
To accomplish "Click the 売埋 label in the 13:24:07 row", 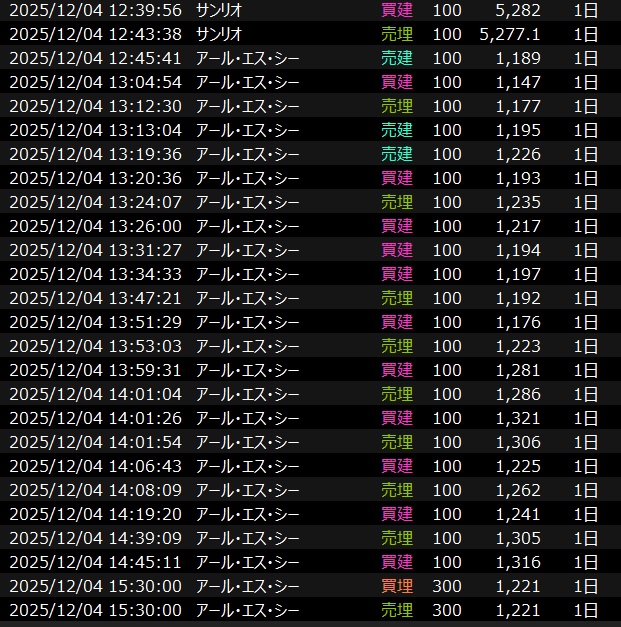I will 397,202.
